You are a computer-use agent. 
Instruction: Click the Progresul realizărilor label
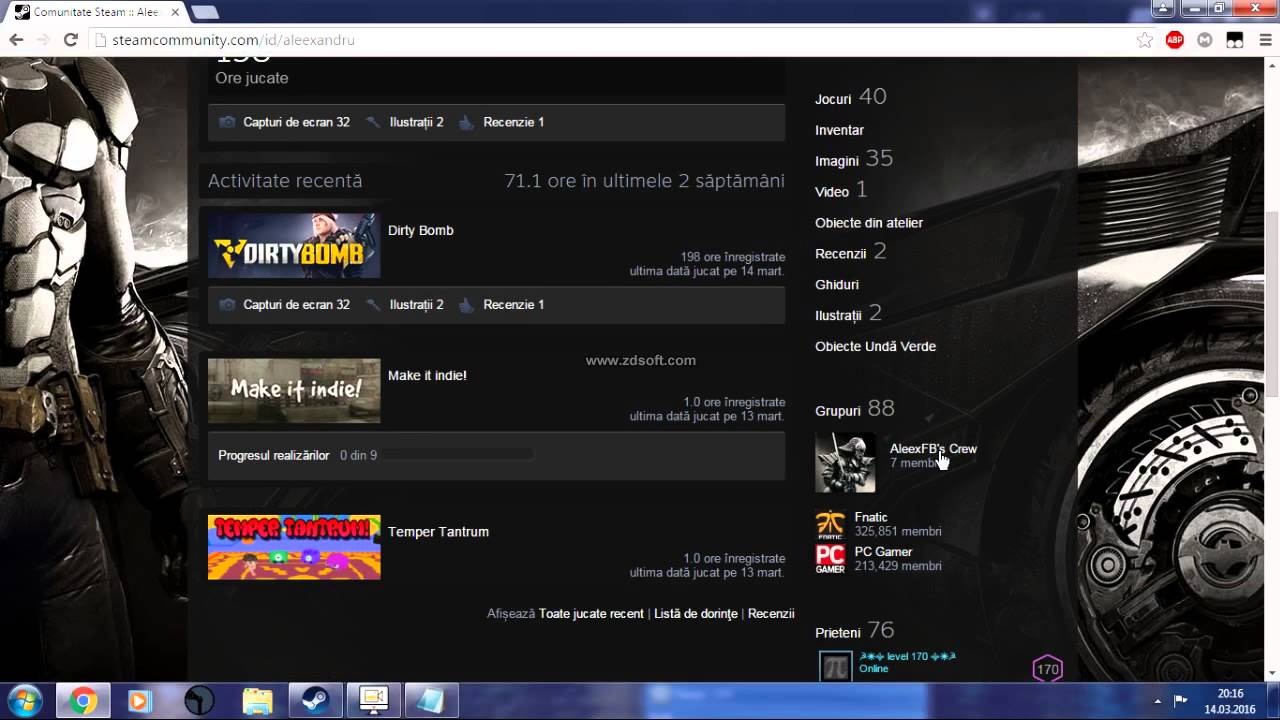pos(273,455)
